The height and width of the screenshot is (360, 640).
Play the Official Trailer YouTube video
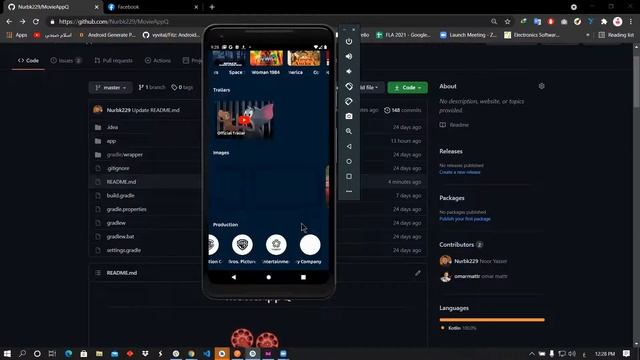(x=244, y=120)
